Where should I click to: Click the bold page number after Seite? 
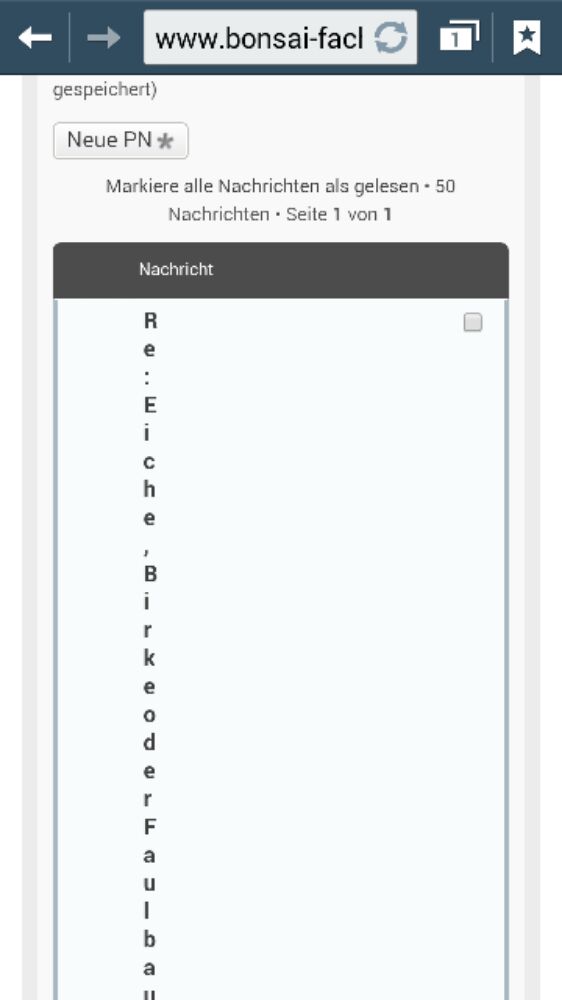(x=337, y=214)
